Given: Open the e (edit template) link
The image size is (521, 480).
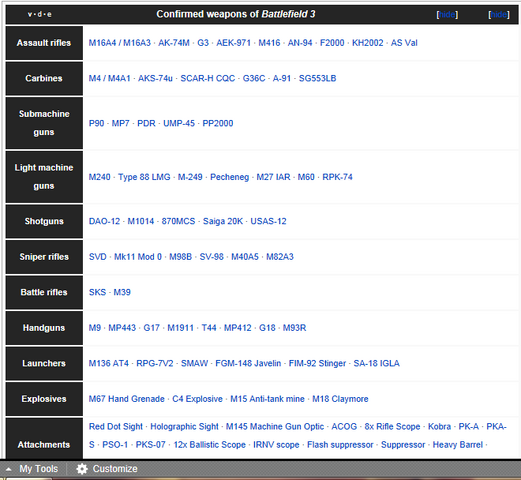Looking at the screenshot, I should (49, 14).
